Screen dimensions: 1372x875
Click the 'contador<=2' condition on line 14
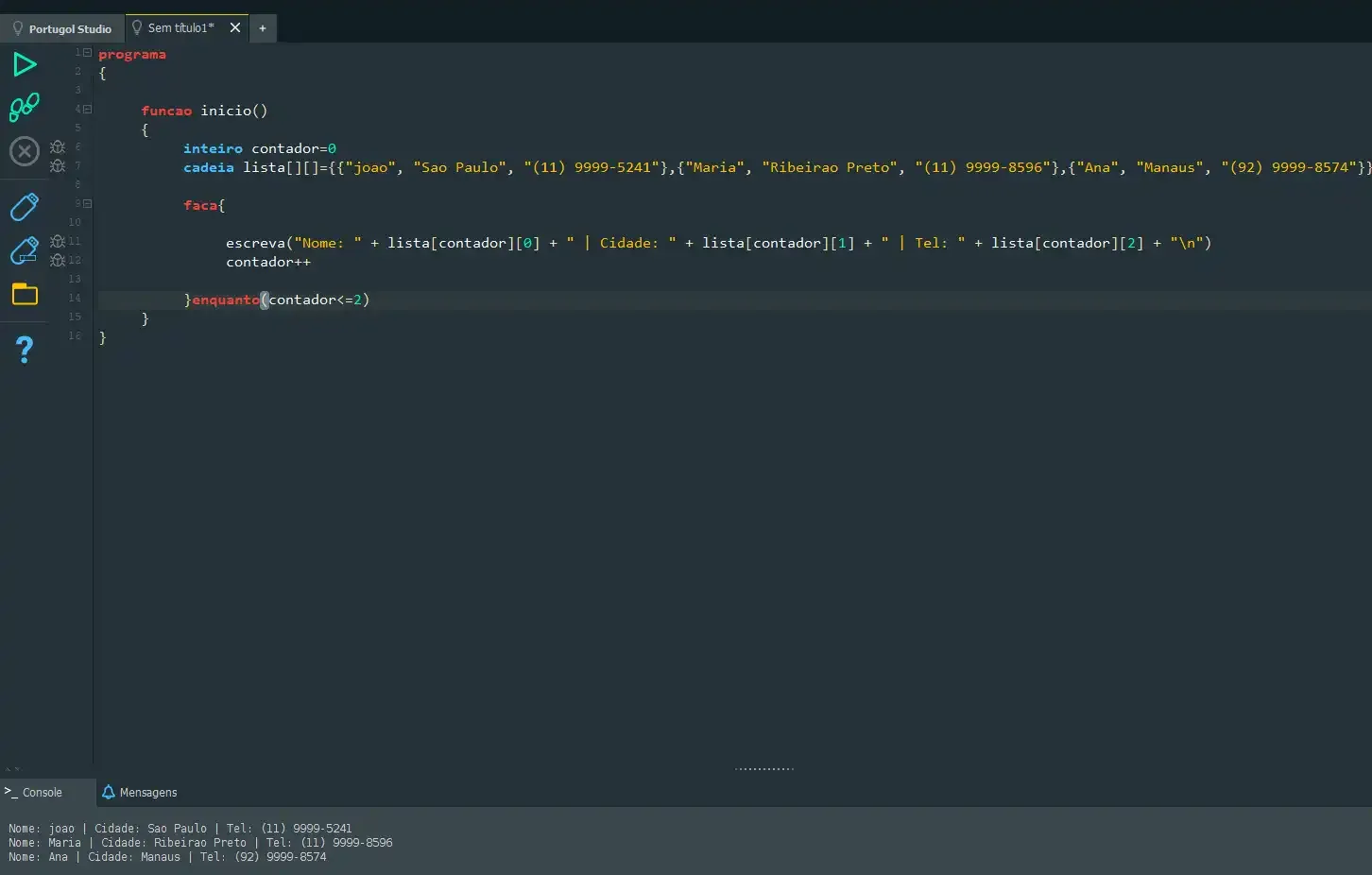point(316,300)
